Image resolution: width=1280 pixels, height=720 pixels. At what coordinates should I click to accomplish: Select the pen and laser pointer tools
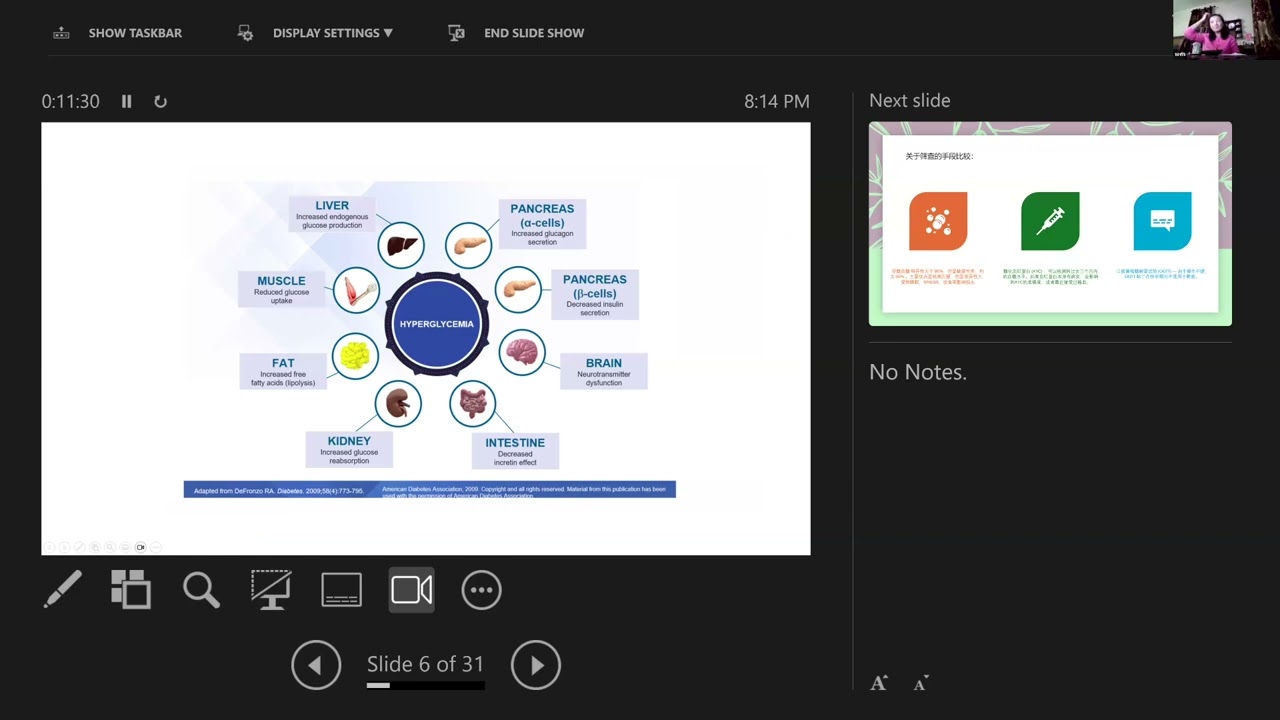[x=63, y=590]
